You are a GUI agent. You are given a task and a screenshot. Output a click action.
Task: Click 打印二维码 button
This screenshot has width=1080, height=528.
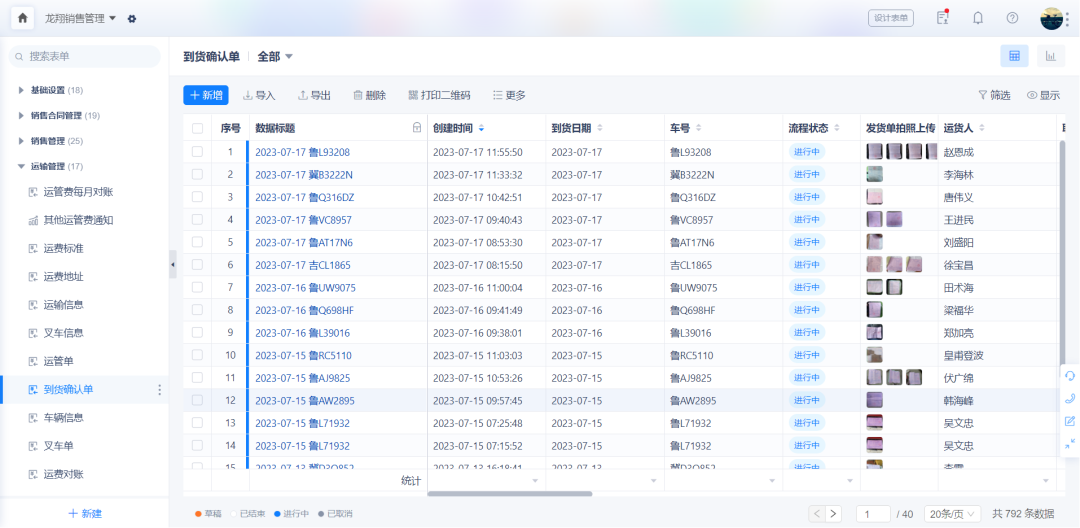[439, 96]
